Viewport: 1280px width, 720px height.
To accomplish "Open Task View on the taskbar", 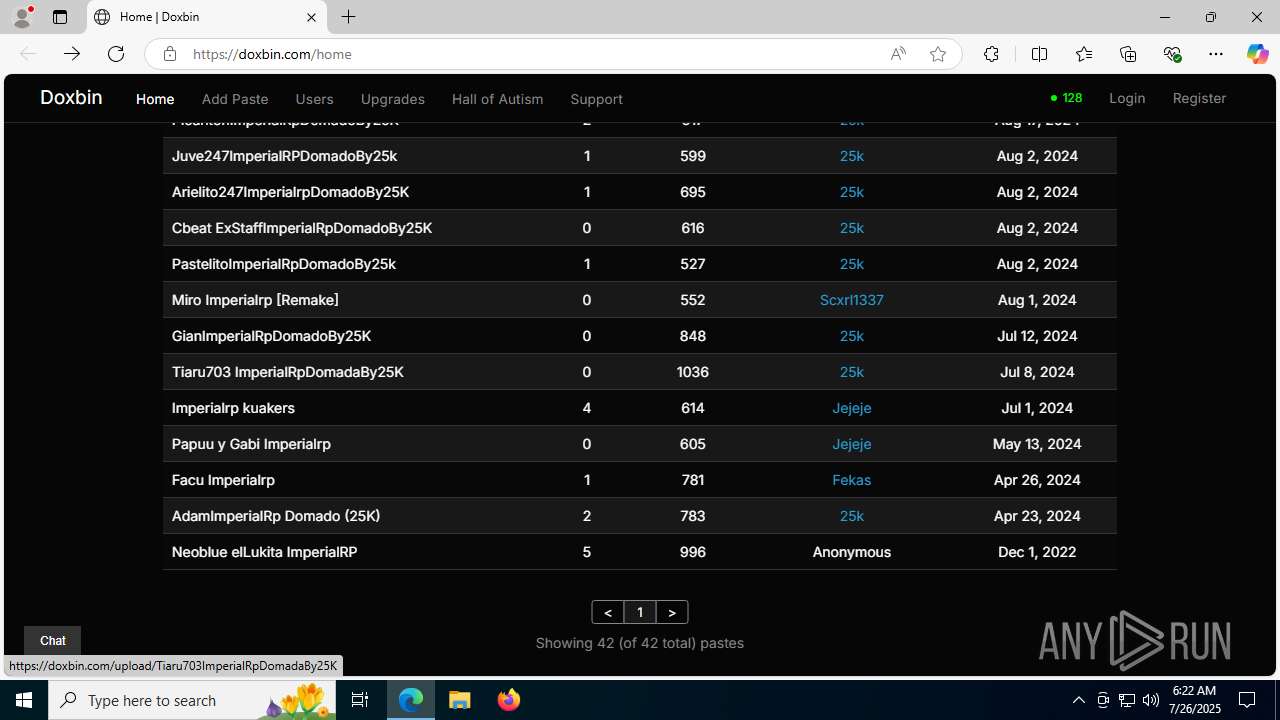I will point(360,700).
